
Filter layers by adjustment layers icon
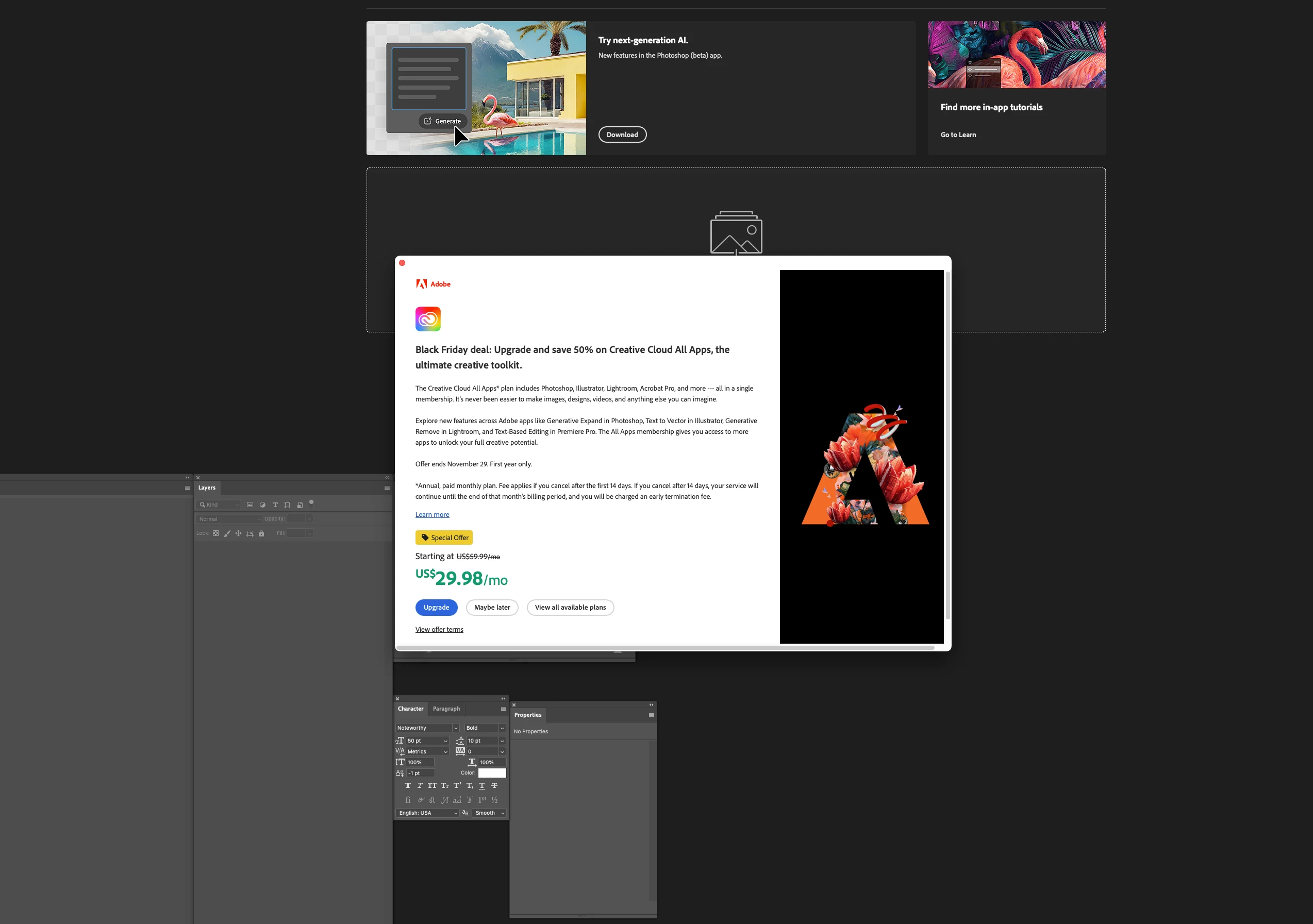pos(262,505)
